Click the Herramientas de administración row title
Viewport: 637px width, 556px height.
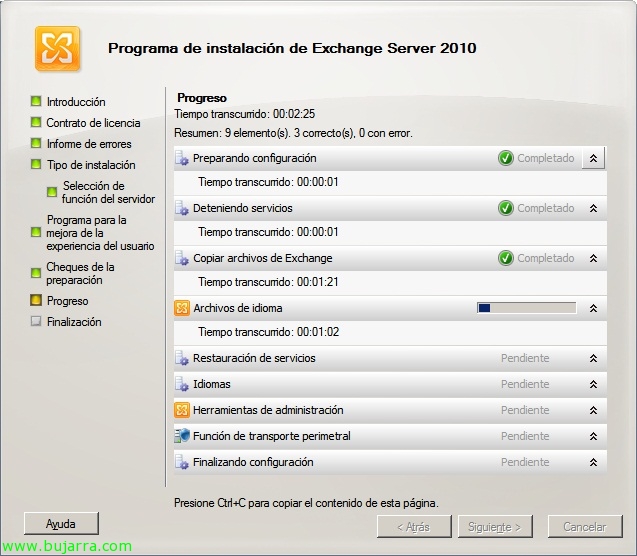268,410
